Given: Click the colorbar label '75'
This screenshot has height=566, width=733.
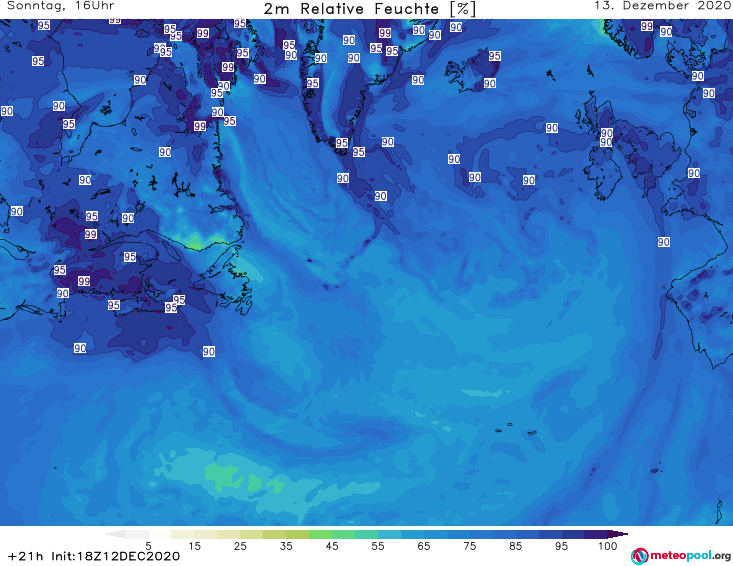Looking at the screenshot, I should click(470, 546).
